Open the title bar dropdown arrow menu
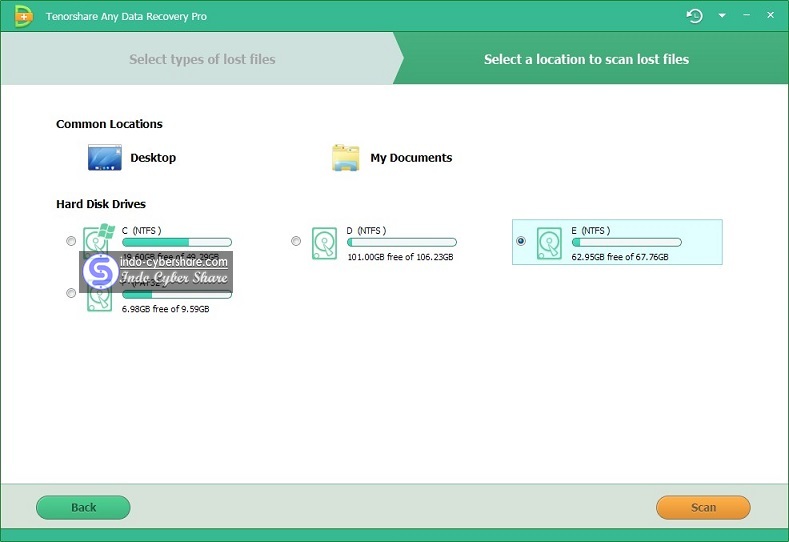This screenshot has width=789, height=542. point(722,16)
